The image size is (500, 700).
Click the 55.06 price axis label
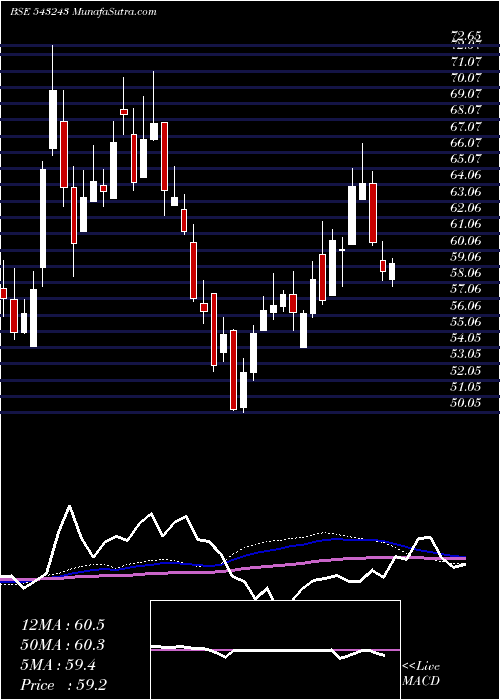click(466, 321)
